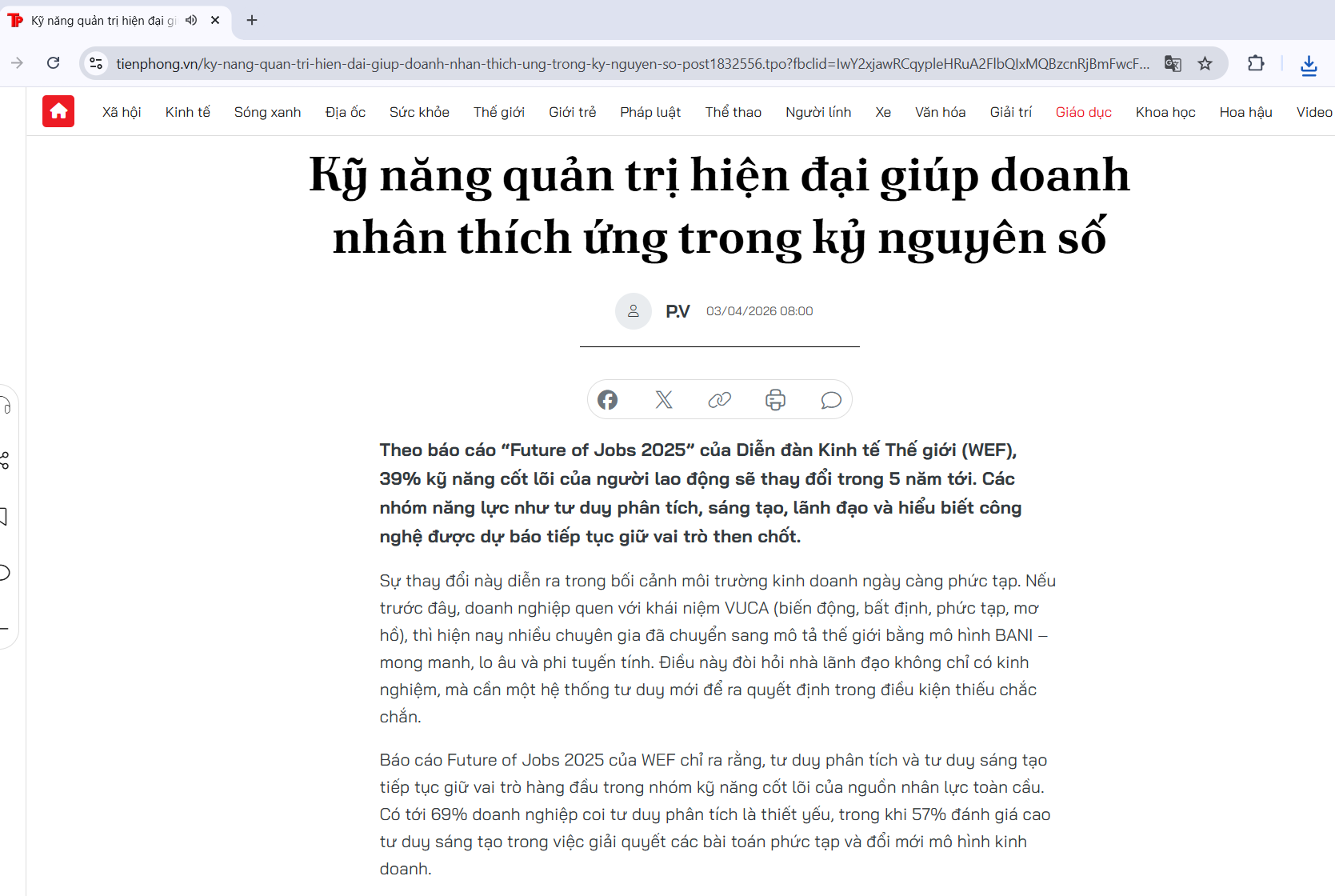Open the Thể thao category
This screenshot has height=896, width=1335.
tap(733, 112)
